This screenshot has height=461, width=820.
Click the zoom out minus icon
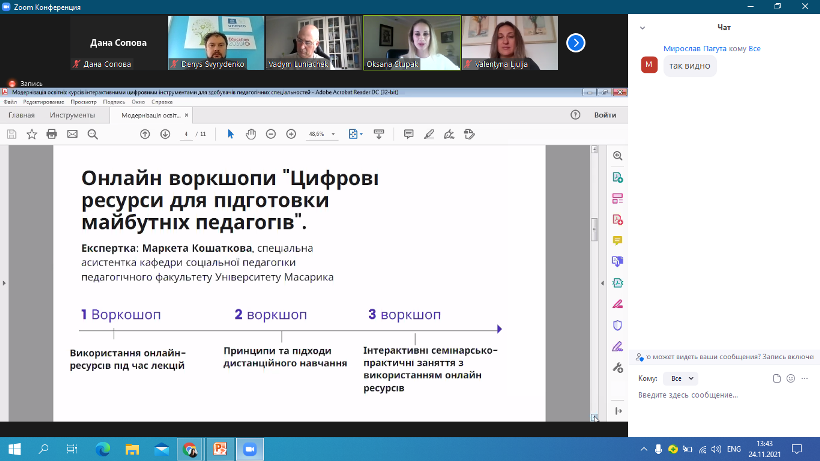[271, 134]
